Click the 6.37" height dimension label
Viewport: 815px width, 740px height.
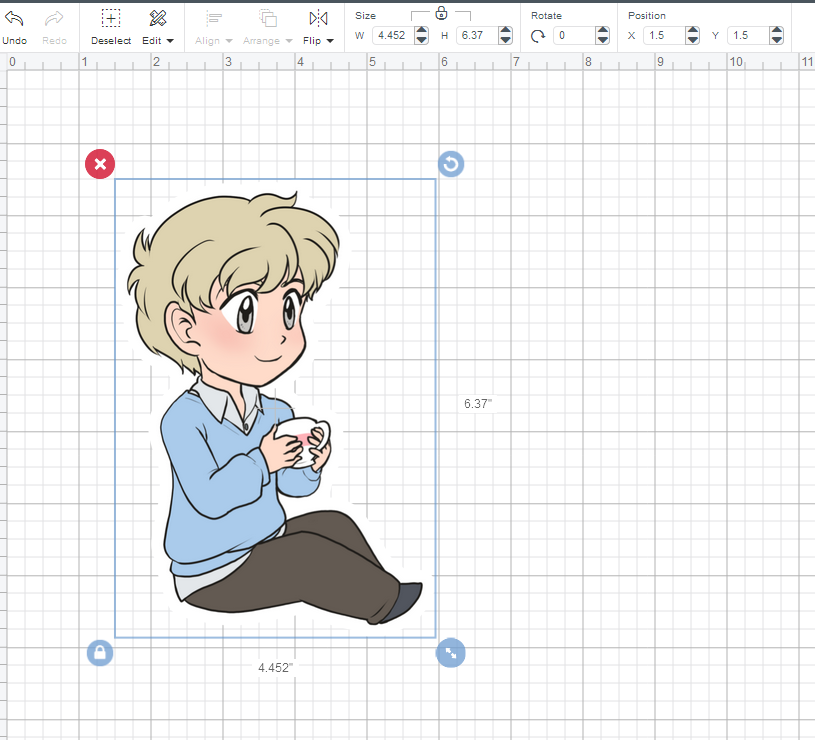(478, 404)
